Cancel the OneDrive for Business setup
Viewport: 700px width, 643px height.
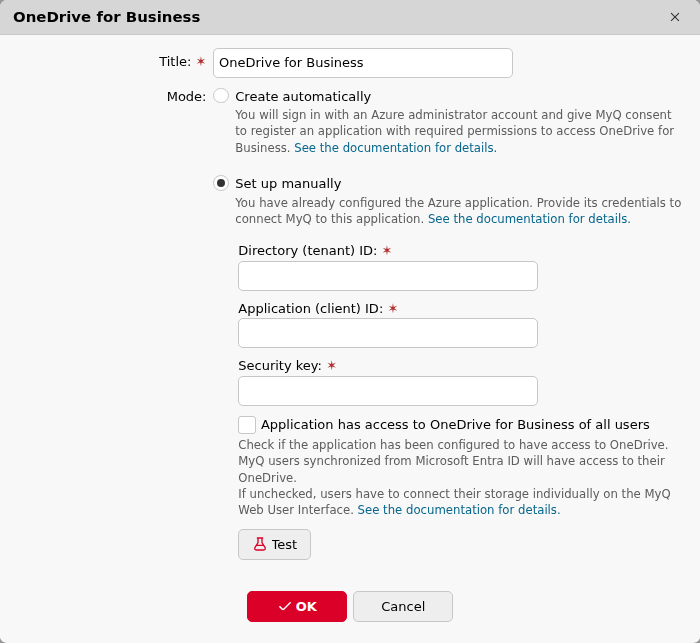click(403, 606)
